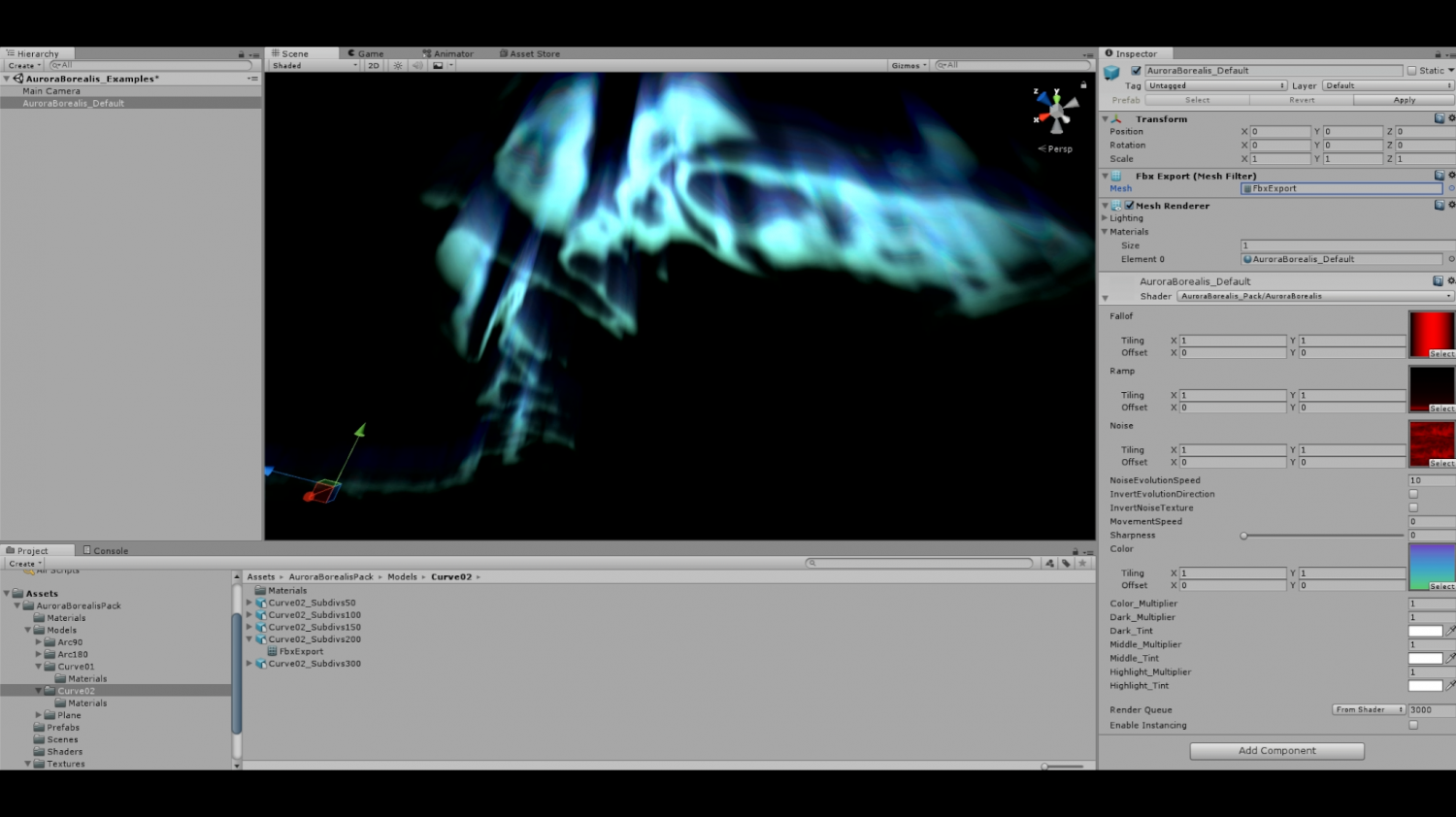Image resolution: width=1456 pixels, height=817 pixels.
Task: Click the prefab Select button
Action: pyautogui.click(x=1198, y=100)
